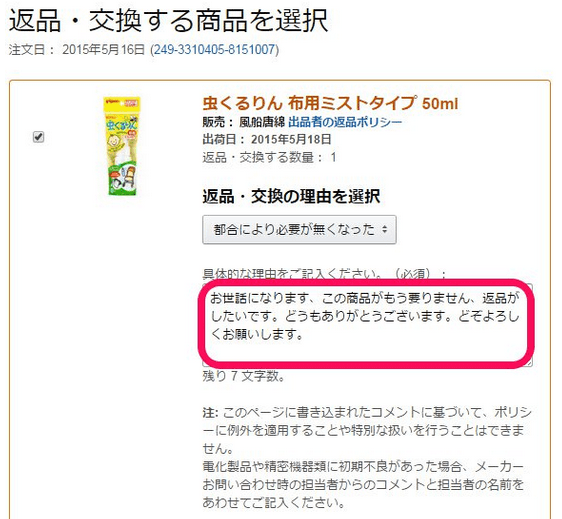562x519 pixels.
Task: Open order number 249-3310405-8151007 link
Action: click(x=214, y=50)
